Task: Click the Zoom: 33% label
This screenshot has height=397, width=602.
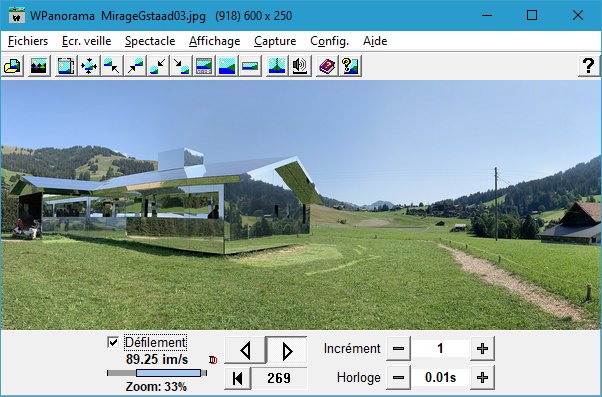Action: click(156, 387)
